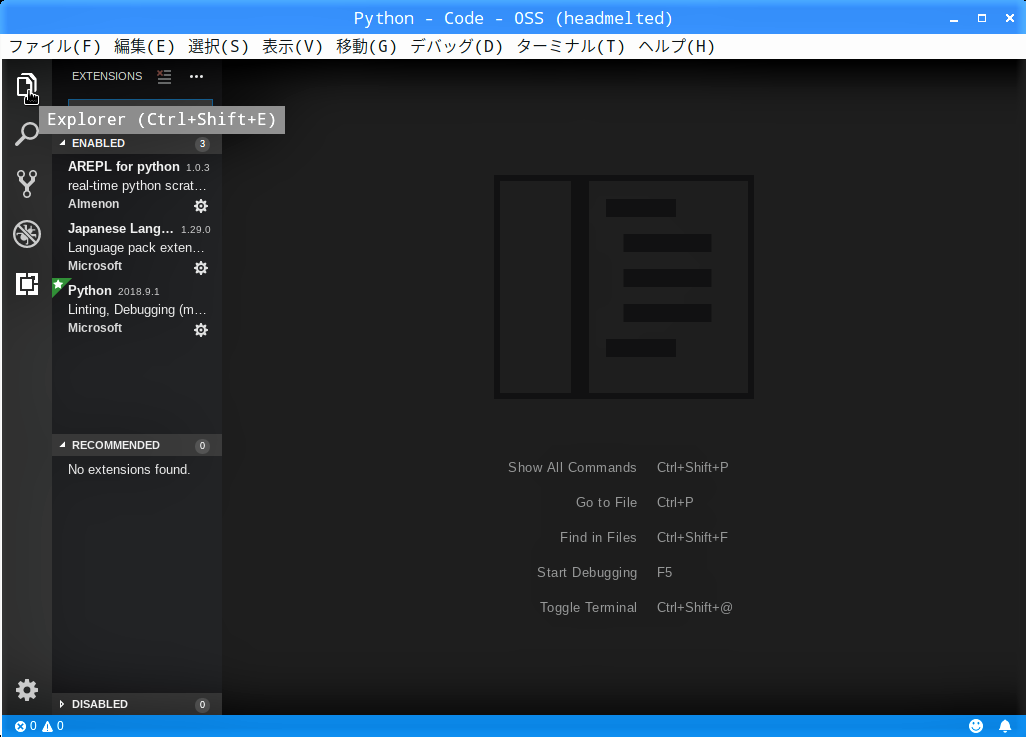This screenshot has height=737, width=1026.
Task: Open the ファイル(F) menu
Action: pos(55,46)
